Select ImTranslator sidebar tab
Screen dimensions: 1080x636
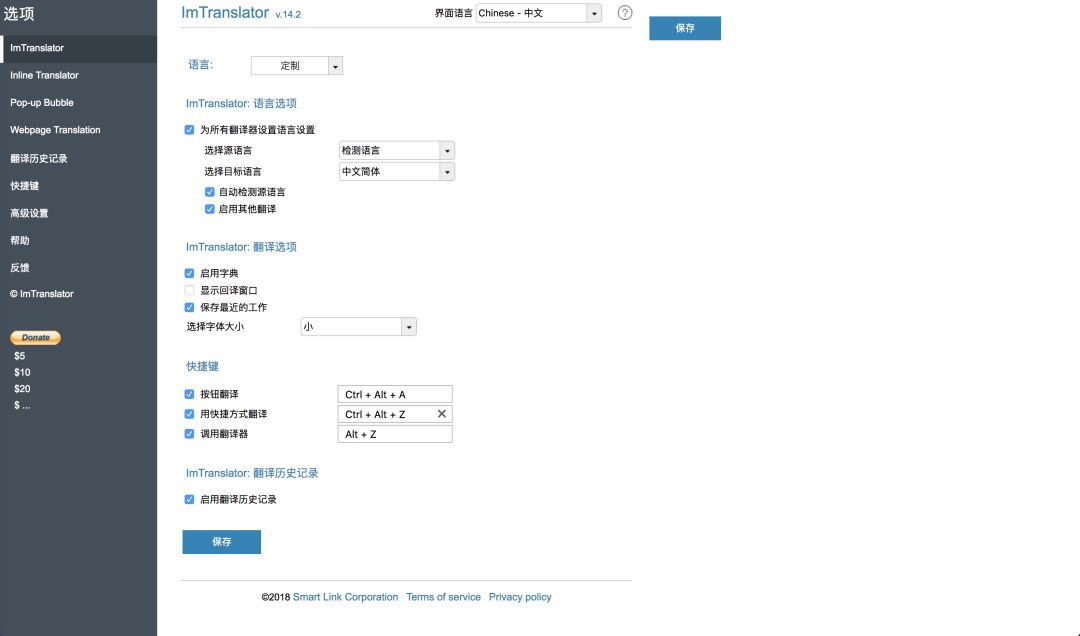[x=79, y=48]
